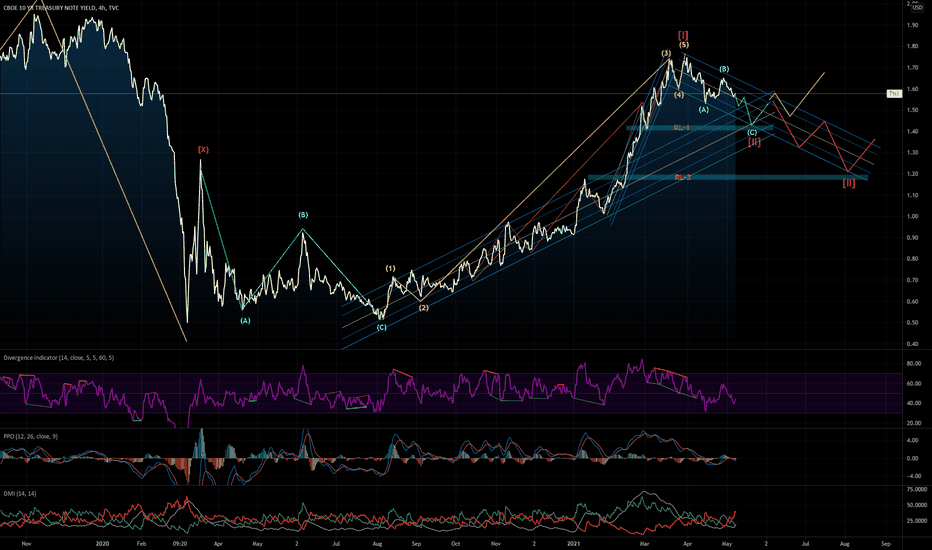Click the 0.70 value on the price axis
932x550 pixels.
[913, 280]
